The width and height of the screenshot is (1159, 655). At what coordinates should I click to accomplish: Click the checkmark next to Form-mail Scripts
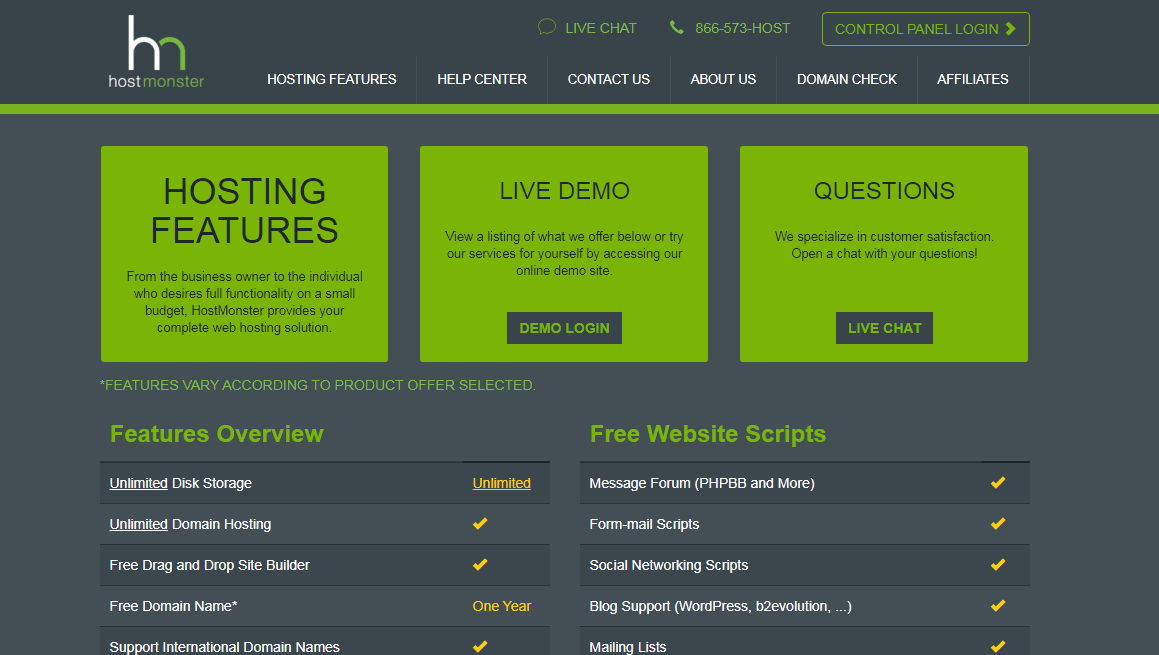(997, 523)
